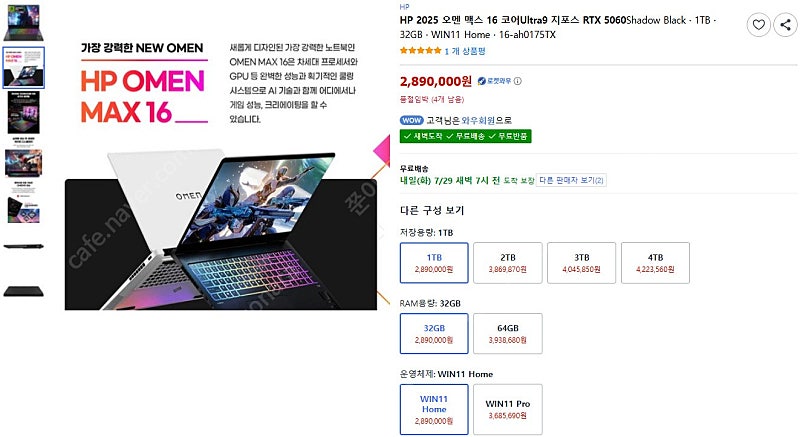Open the 와우회원 membership link
Image resolution: width=800 pixels, height=437 pixels.
pyautogui.click(x=478, y=120)
